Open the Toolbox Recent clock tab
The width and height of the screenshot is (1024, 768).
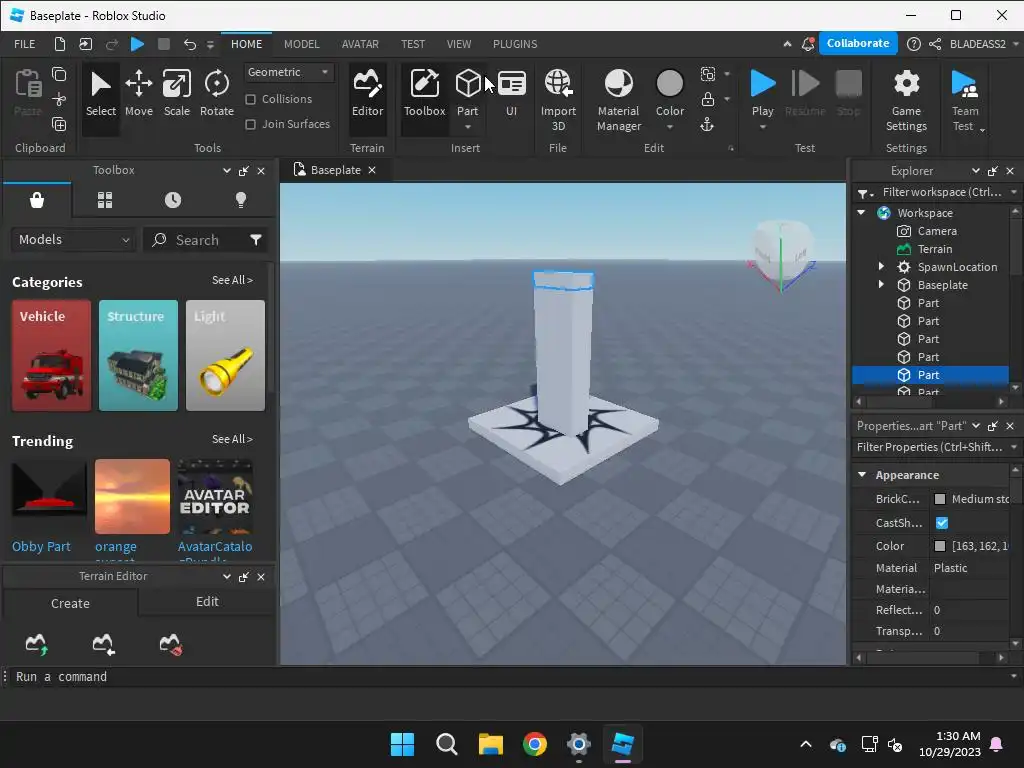click(x=173, y=200)
